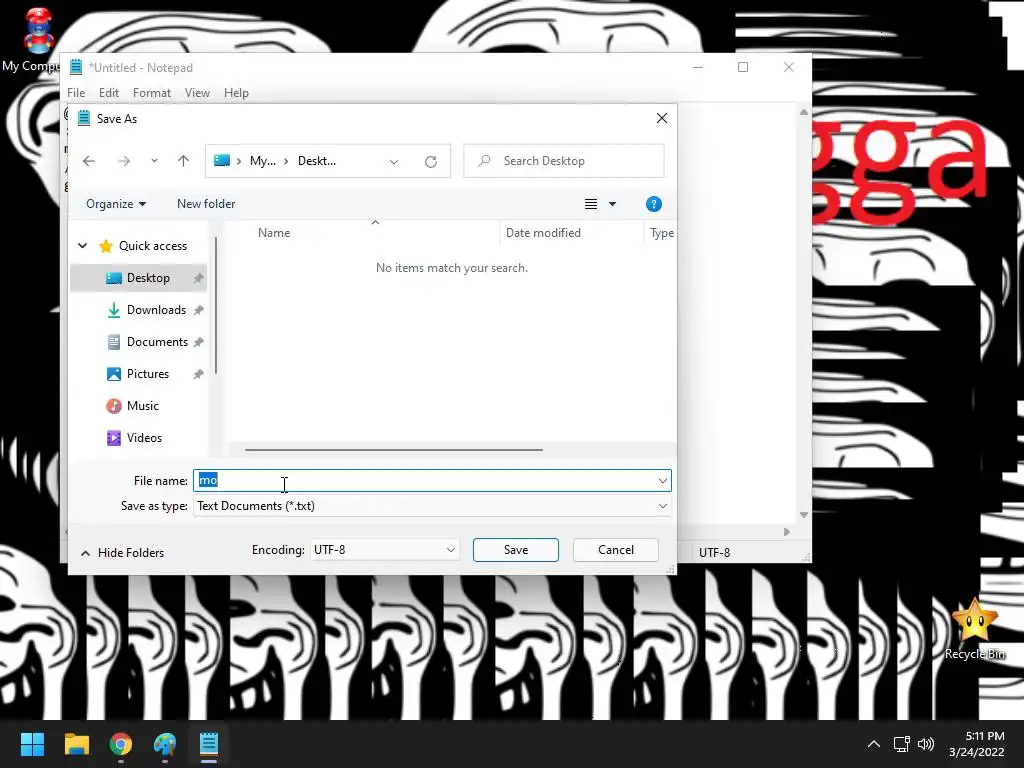Open network status tray icon
This screenshot has height=768, width=1024.
coord(901,744)
